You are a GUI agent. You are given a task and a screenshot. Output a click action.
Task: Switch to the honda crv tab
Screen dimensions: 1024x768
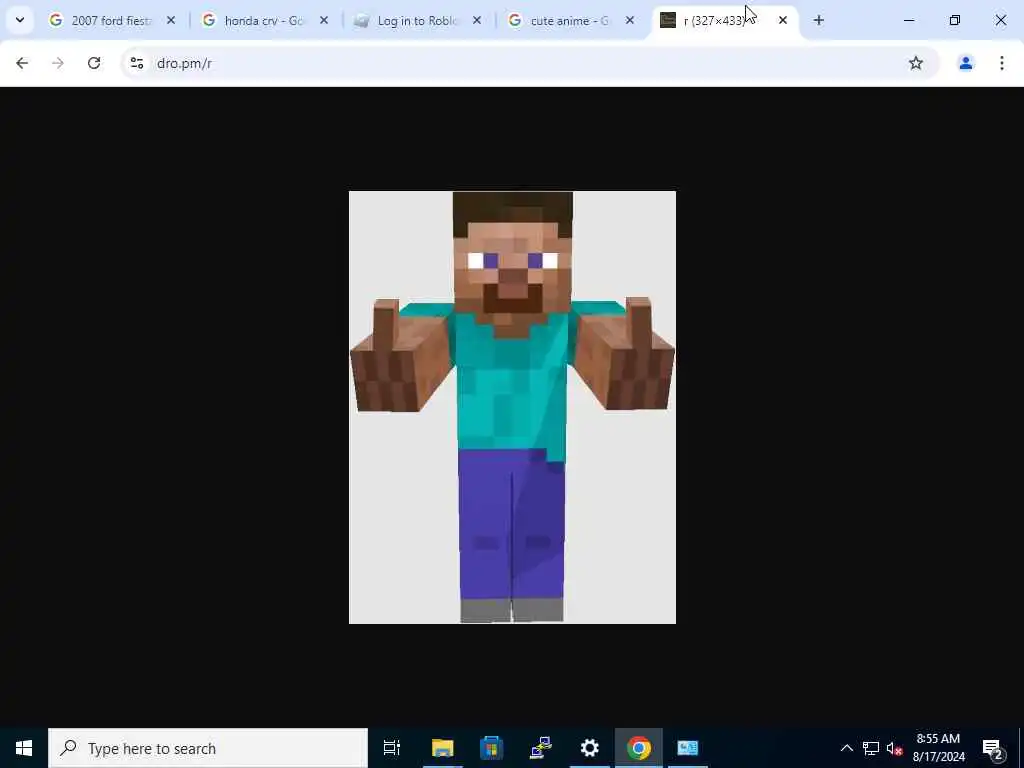click(264, 21)
